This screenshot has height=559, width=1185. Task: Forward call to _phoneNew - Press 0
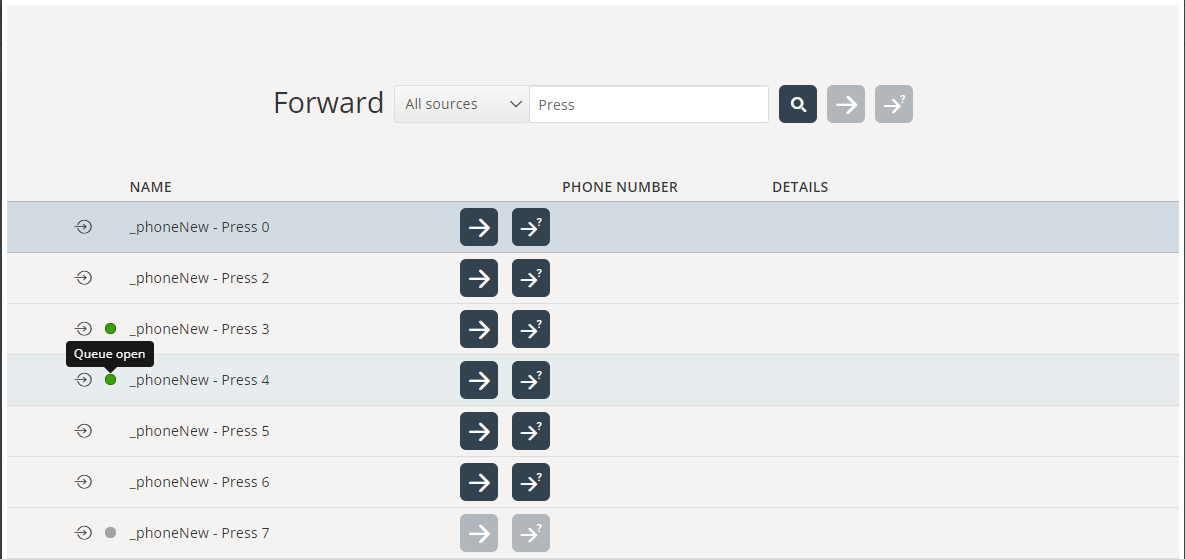tap(479, 227)
